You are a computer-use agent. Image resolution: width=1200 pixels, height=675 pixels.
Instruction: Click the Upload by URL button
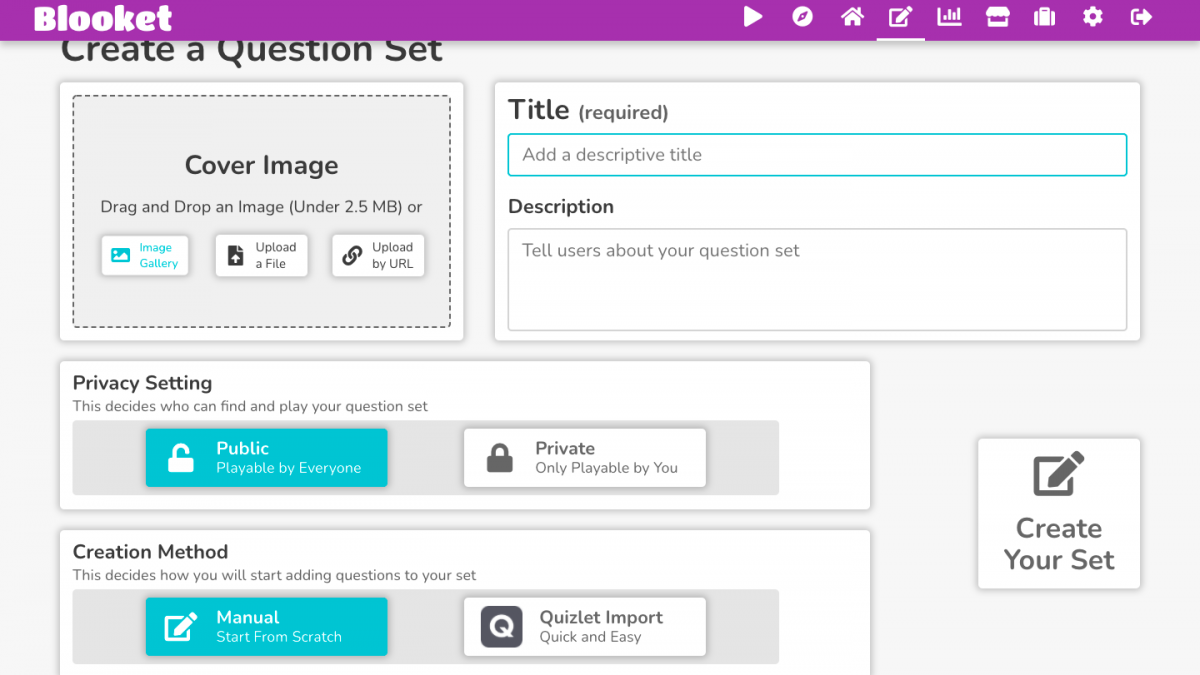[x=378, y=255]
